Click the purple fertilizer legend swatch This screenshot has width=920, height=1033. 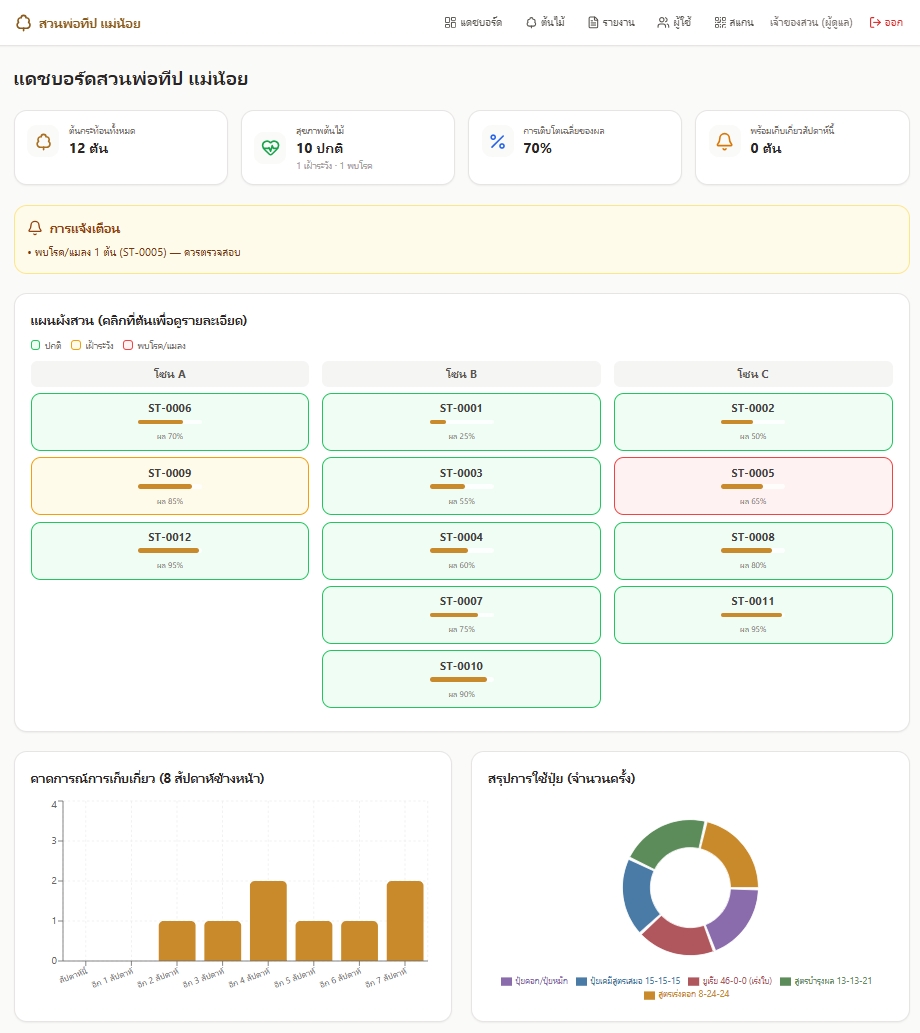(x=506, y=982)
